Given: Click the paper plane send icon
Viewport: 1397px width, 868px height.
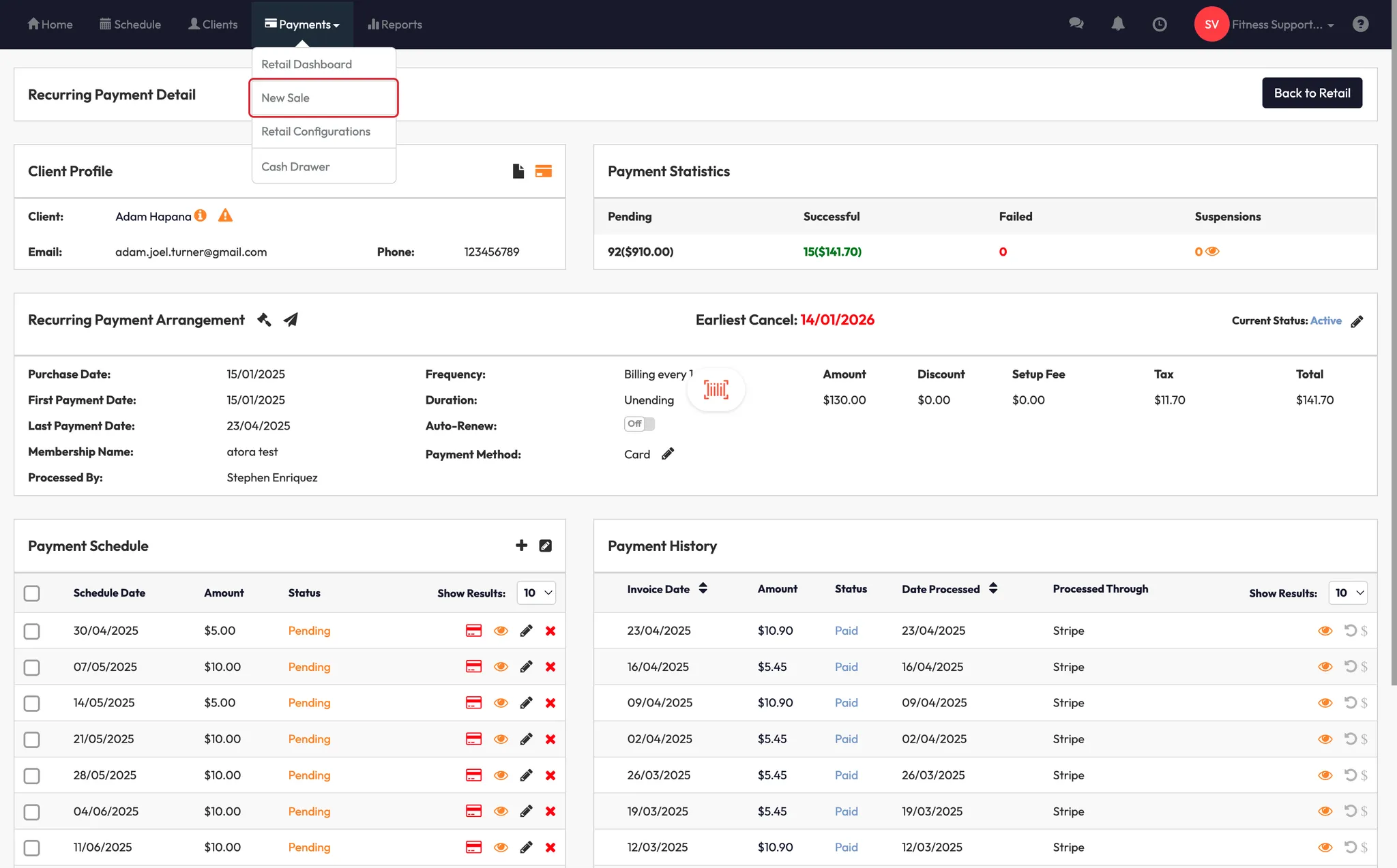Looking at the screenshot, I should pyautogui.click(x=291, y=320).
